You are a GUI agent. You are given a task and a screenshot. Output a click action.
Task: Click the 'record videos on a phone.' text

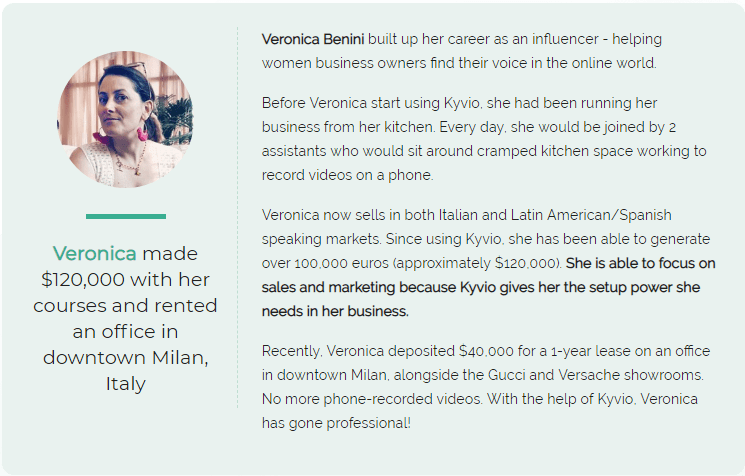pyautogui.click(x=347, y=175)
